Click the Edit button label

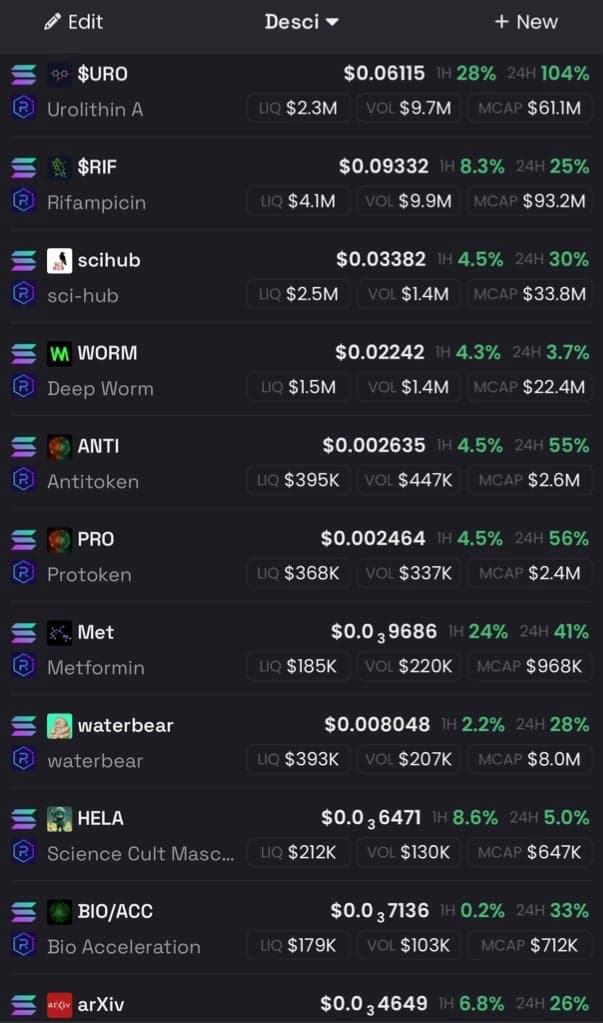[85, 21]
